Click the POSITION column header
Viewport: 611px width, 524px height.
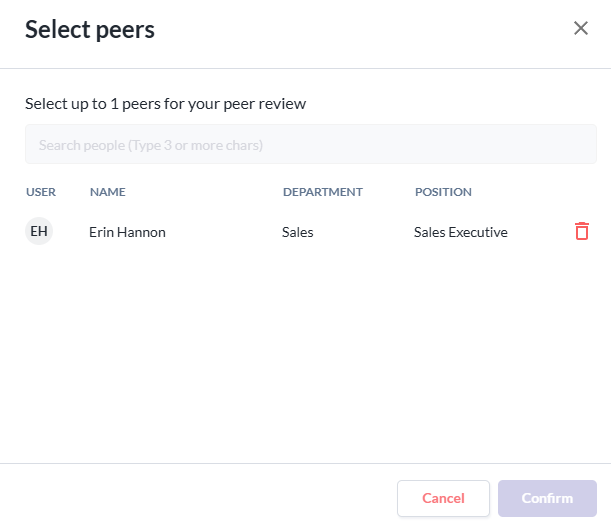pyautogui.click(x=443, y=192)
